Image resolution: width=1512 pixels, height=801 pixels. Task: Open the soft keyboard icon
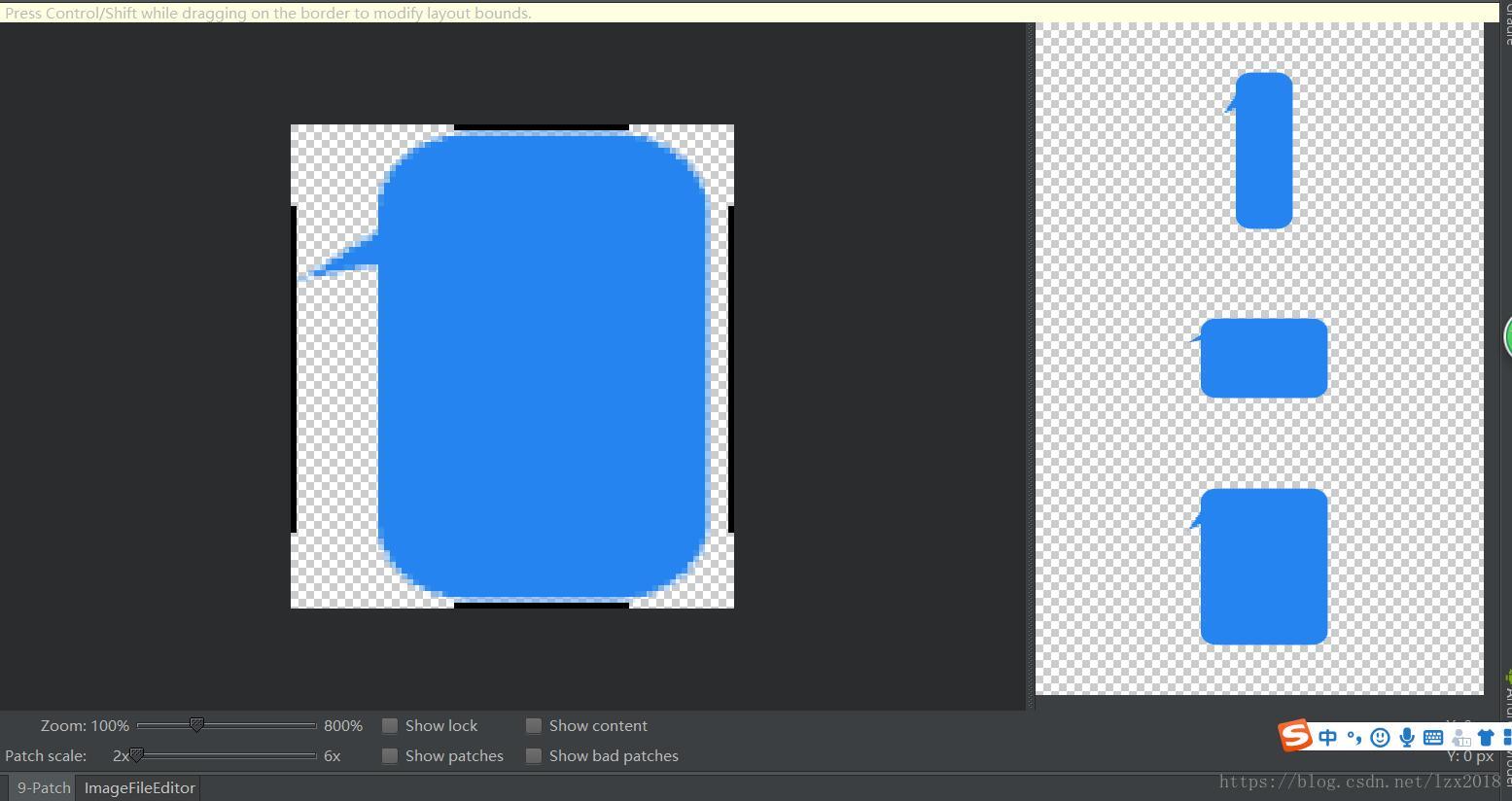pyautogui.click(x=1433, y=738)
